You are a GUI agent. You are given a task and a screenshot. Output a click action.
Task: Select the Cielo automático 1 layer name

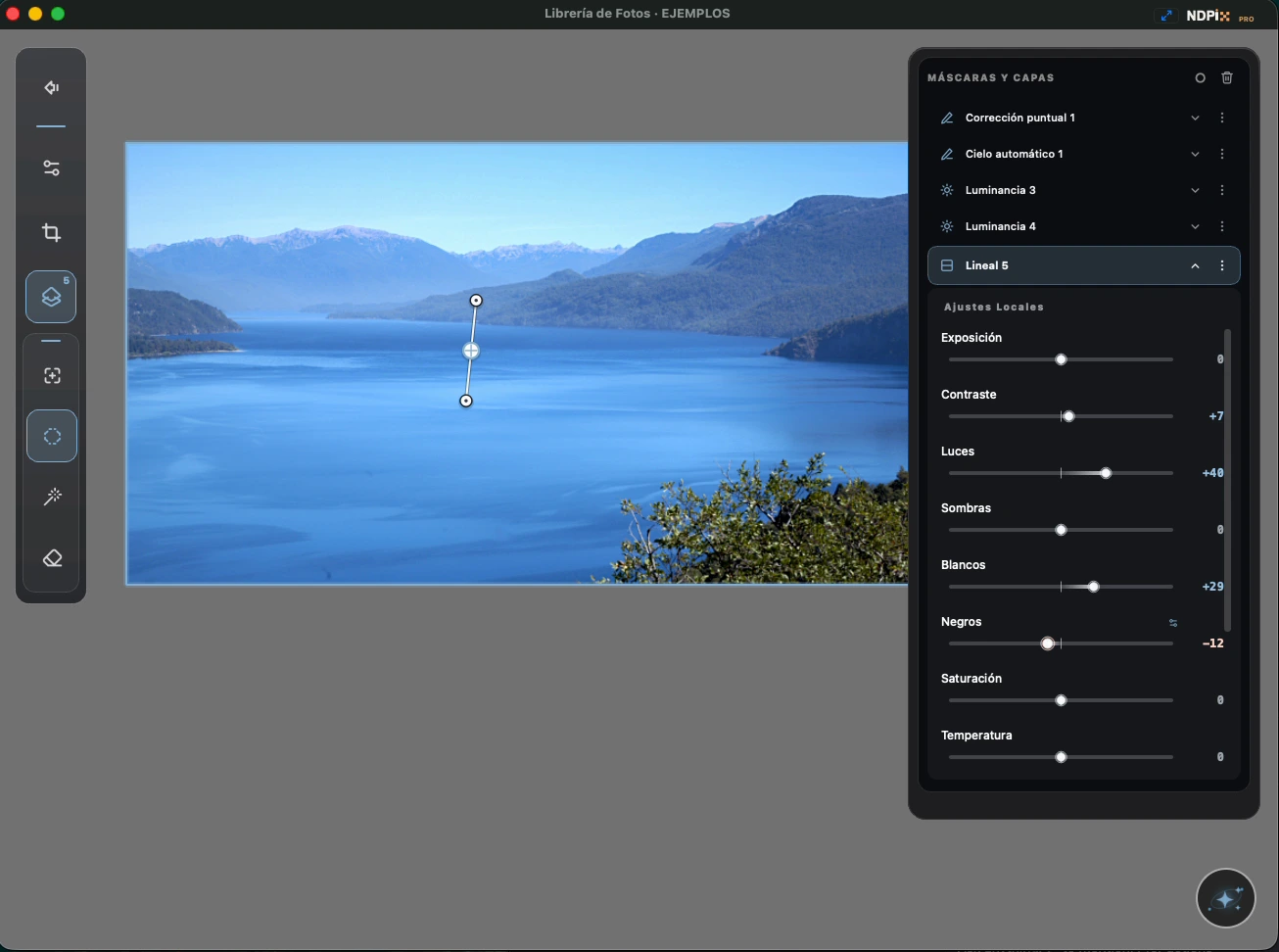point(1014,154)
